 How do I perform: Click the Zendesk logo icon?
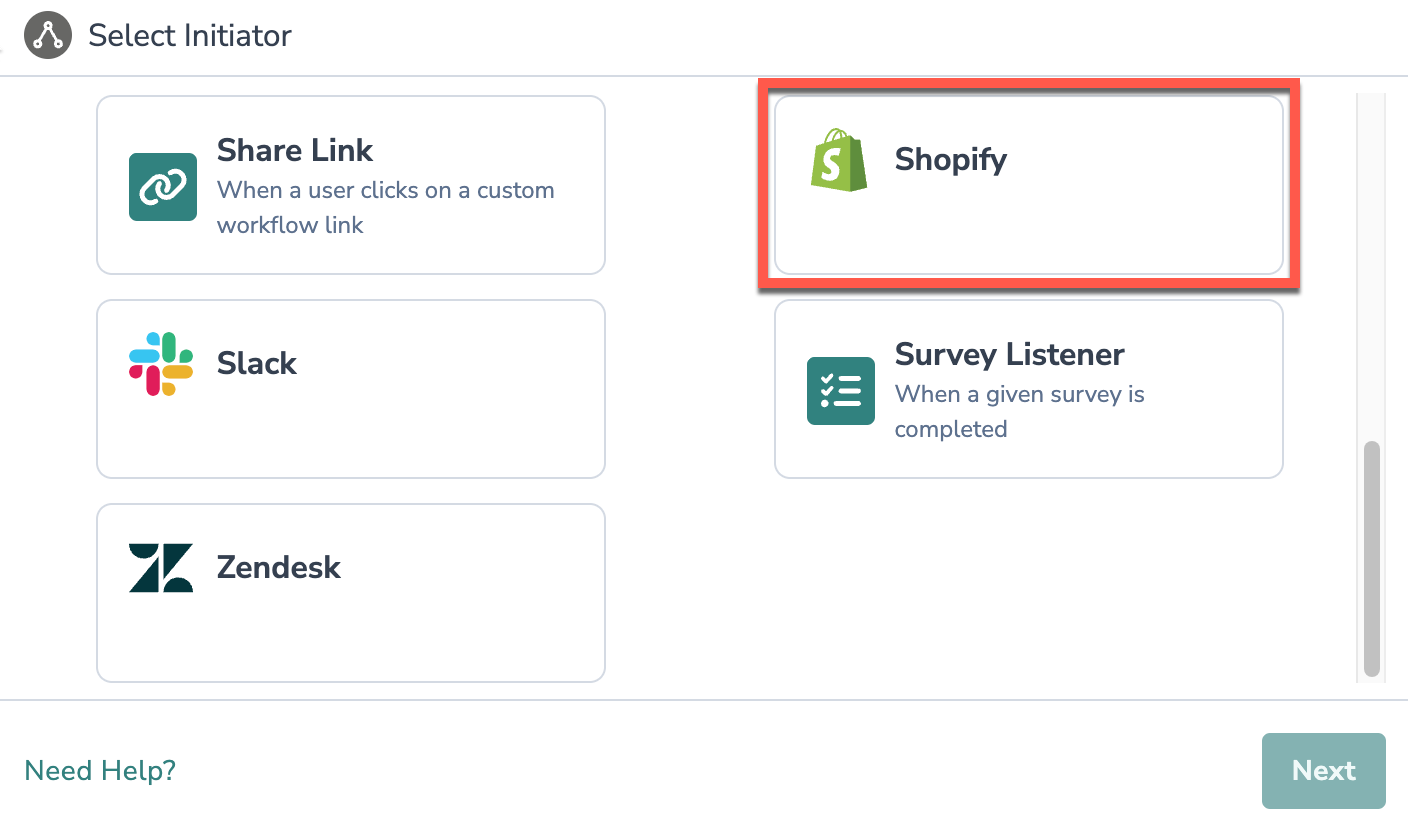[x=161, y=568]
